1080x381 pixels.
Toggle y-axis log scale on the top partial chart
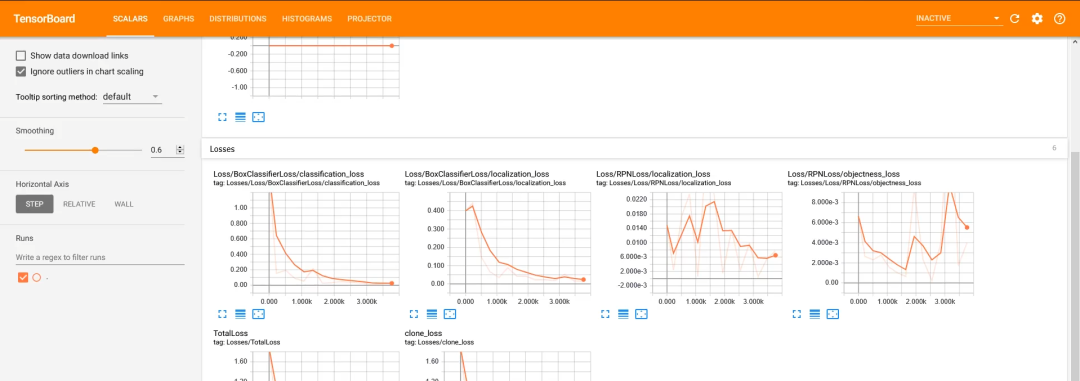tap(240, 117)
